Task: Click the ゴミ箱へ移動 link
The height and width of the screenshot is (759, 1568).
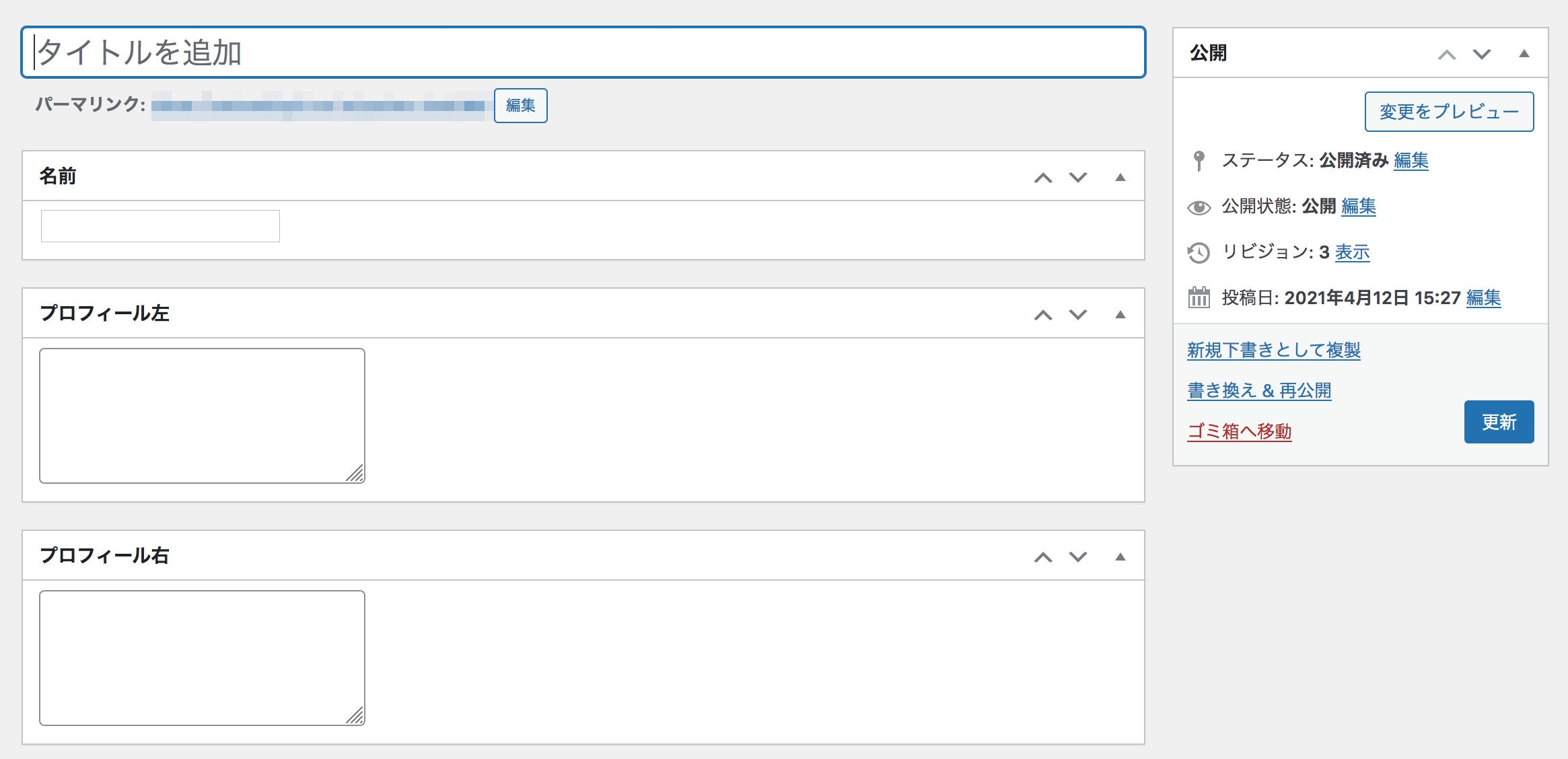Action: tap(1240, 431)
